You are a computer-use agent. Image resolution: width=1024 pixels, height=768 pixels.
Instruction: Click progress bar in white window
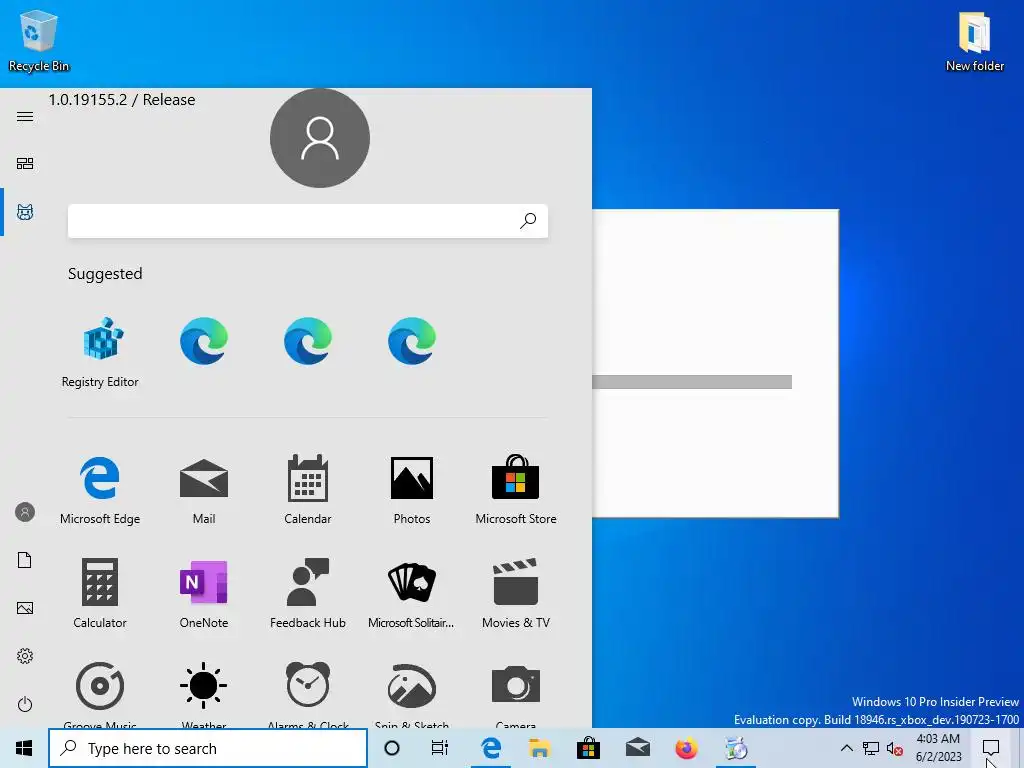(692, 382)
